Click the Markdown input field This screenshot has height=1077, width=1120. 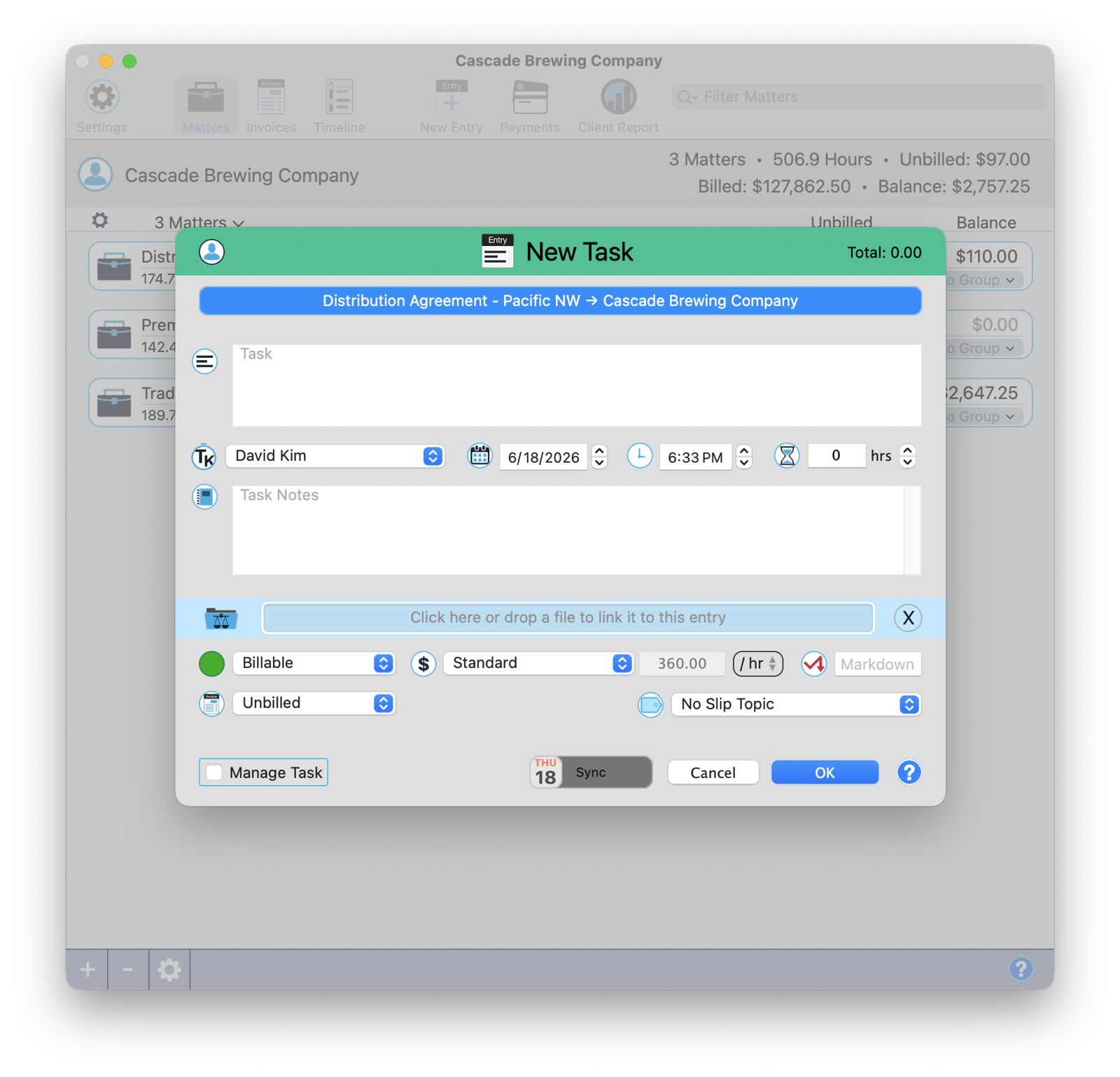tap(878, 664)
